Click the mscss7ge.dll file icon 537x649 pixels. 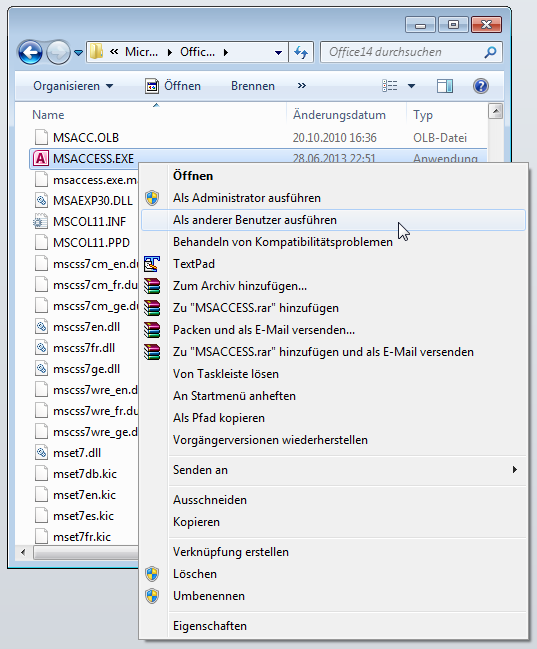pyautogui.click(x=41, y=369)
